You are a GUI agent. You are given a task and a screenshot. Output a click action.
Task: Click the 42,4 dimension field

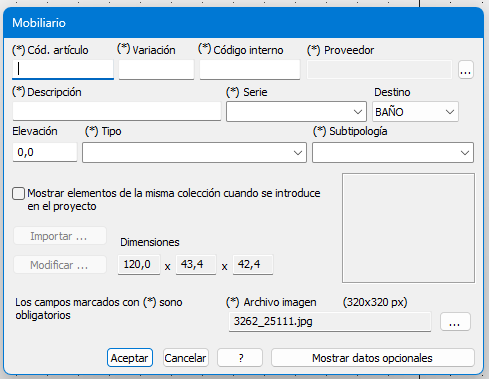click(x=253, y=265)
